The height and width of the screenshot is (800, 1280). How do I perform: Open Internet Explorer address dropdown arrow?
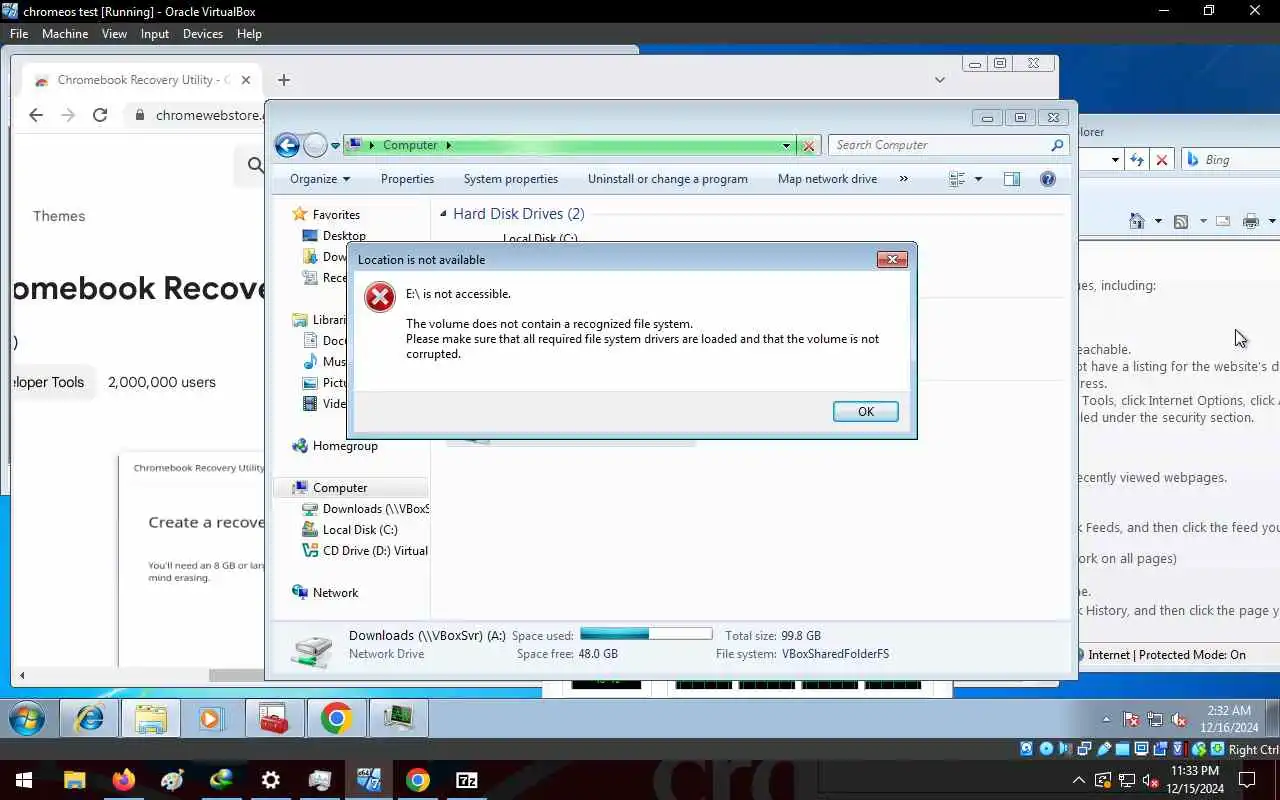point(1115,160)
